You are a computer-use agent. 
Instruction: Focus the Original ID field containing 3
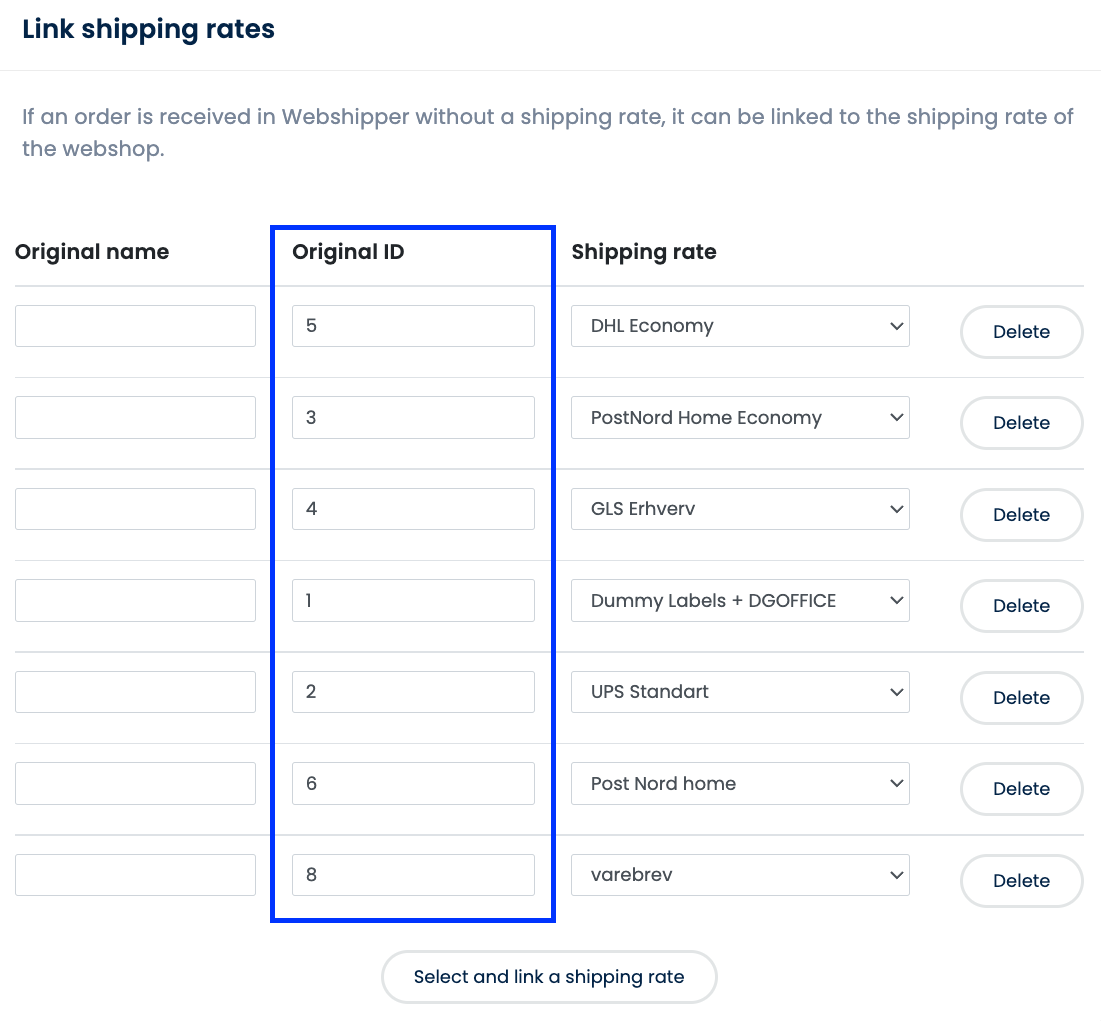tap(413, 418)
